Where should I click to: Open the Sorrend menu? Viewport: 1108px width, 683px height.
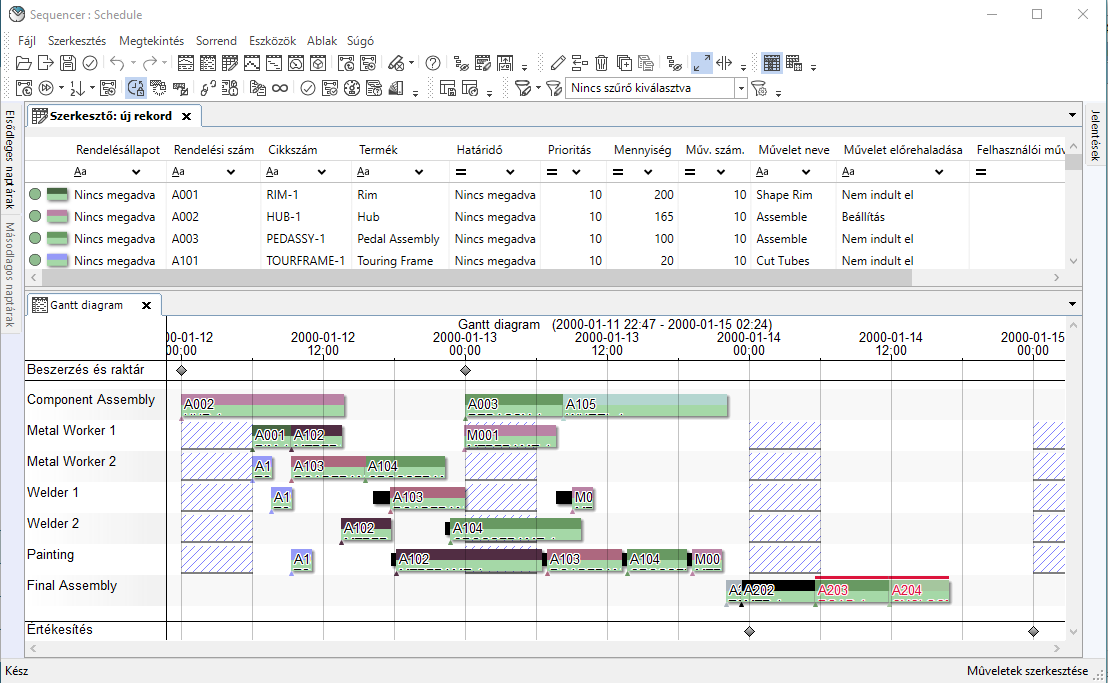pyautogui.click(x=216, y=41)
